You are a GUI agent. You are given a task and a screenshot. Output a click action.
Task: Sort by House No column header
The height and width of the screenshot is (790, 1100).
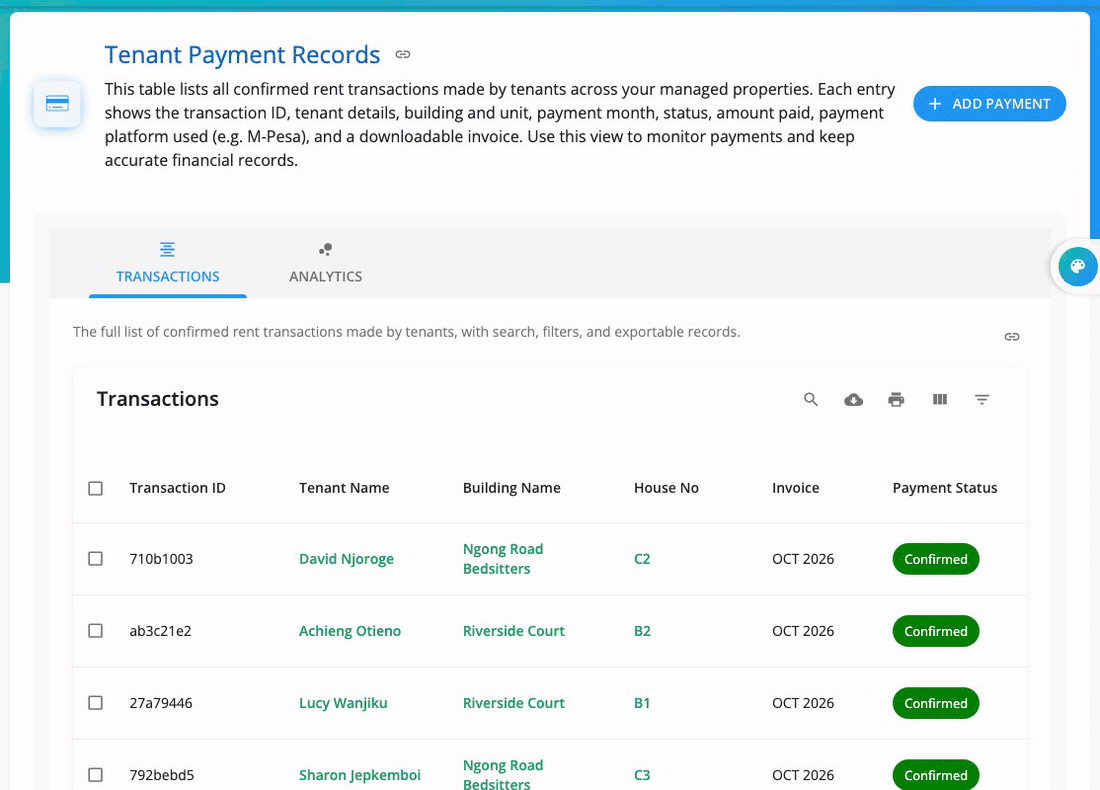point(666,488)
